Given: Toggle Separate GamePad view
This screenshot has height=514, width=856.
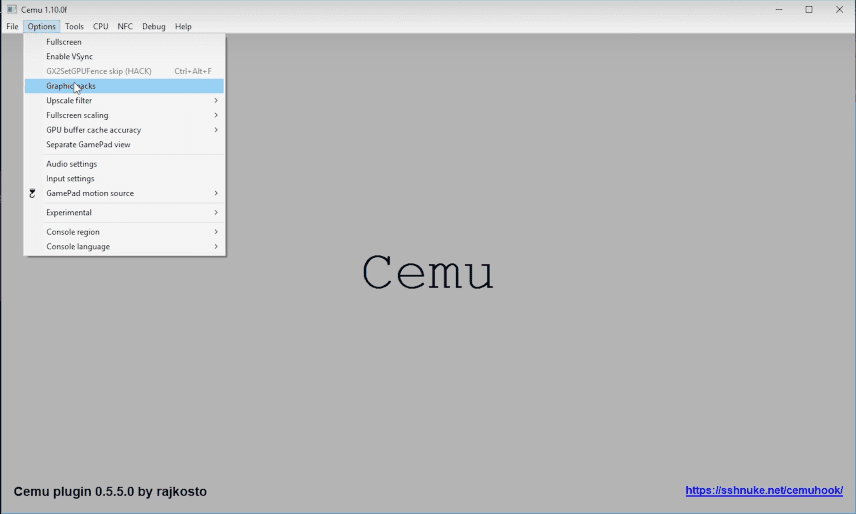Looking at the screenshot, I should click(x=88, y=145).
